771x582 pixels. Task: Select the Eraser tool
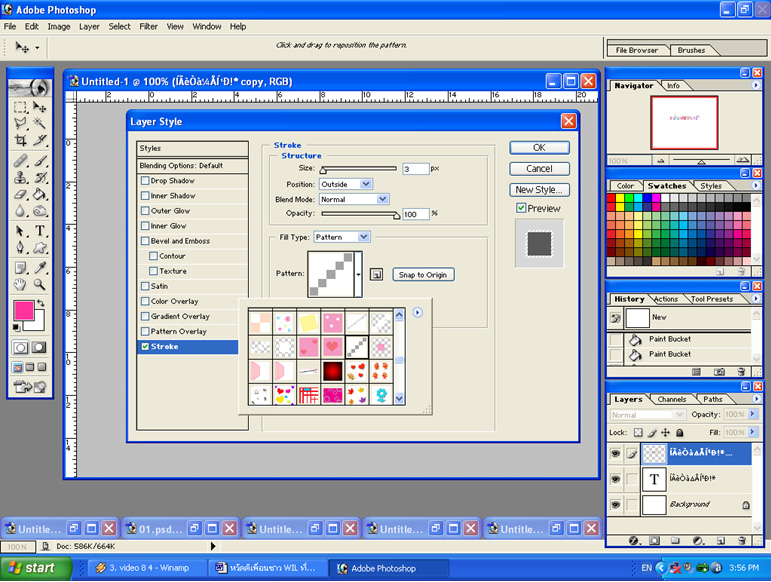[20, 194]
